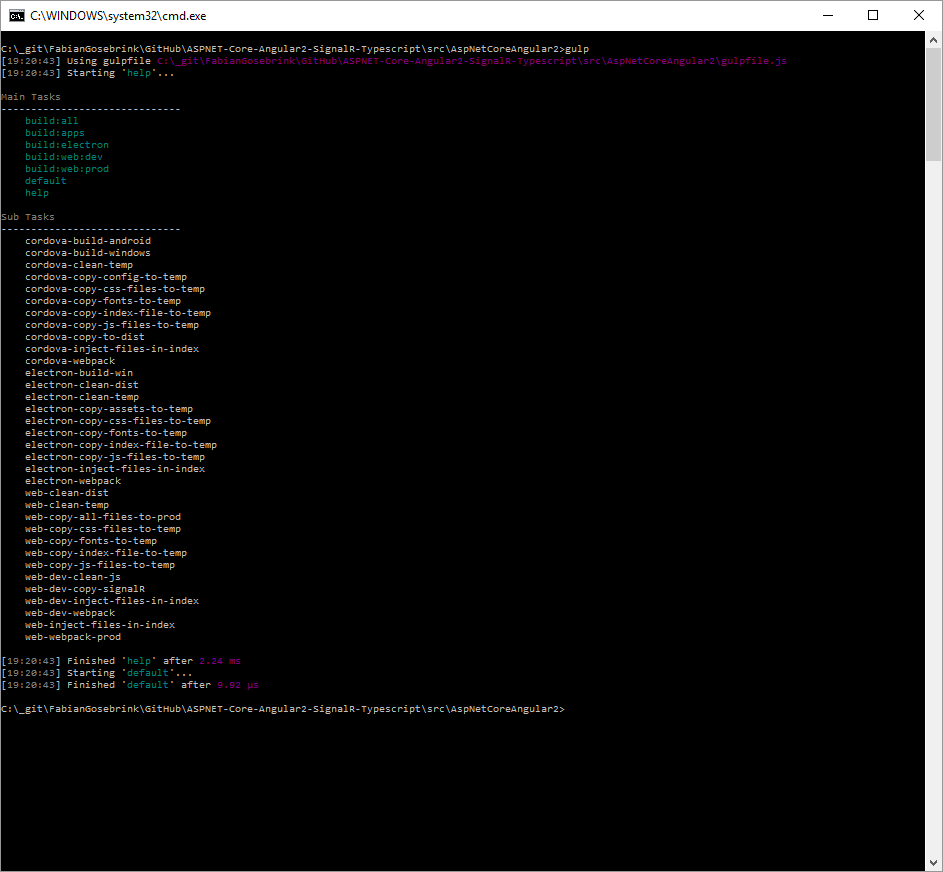Click the 'Sub Tasks' heading
This screenshot has height=872, width=943.
[28, 217]
